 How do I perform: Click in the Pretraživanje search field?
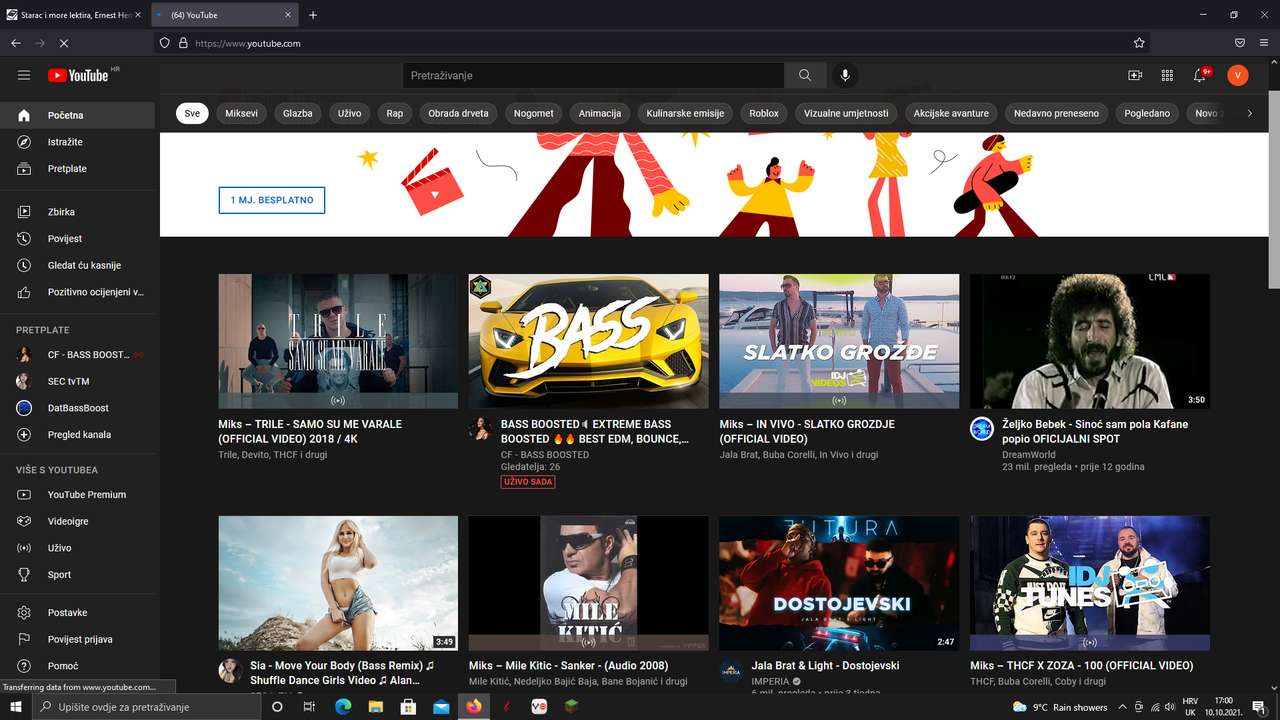click(594, 75)
